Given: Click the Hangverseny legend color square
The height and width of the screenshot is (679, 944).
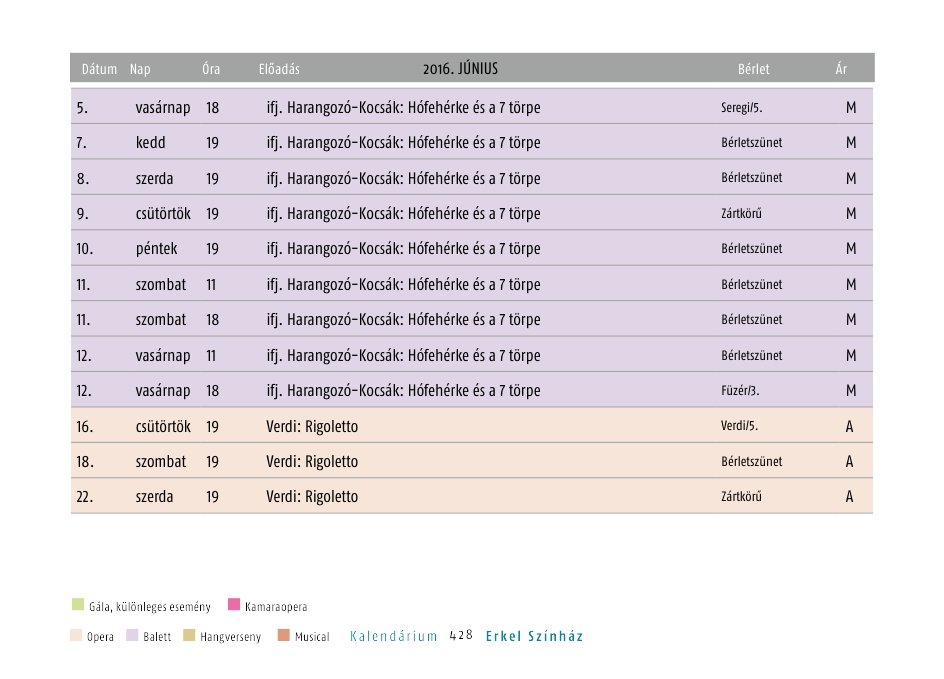Looking at the screenshot, I should (x=190, y=636).
